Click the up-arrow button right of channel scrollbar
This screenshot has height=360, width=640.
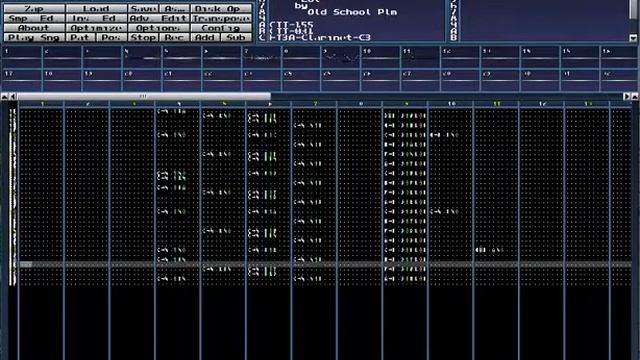pyautogui.click(x=635, y=96)
